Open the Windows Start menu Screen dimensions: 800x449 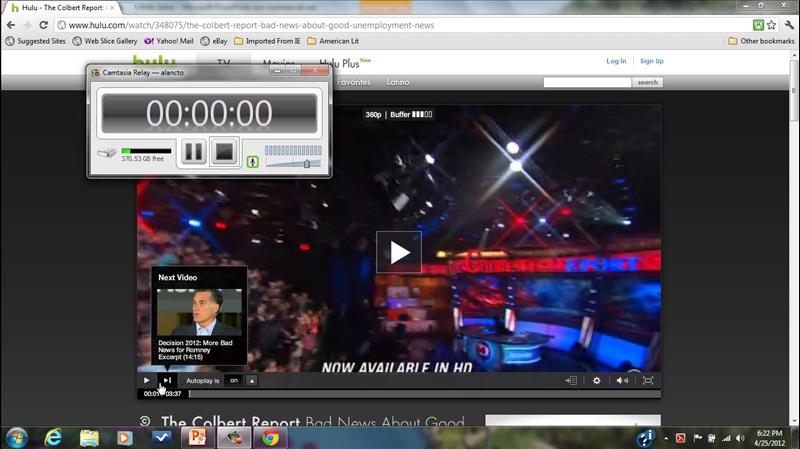16,438
